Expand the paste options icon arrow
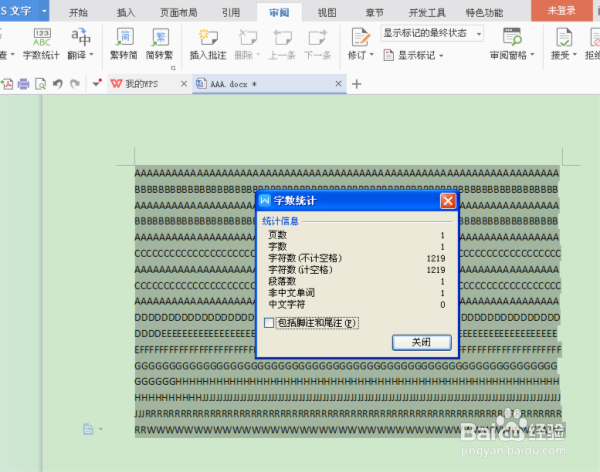This screenshot has width=600, height=472. pyautogui.click(x=101, y=429)
